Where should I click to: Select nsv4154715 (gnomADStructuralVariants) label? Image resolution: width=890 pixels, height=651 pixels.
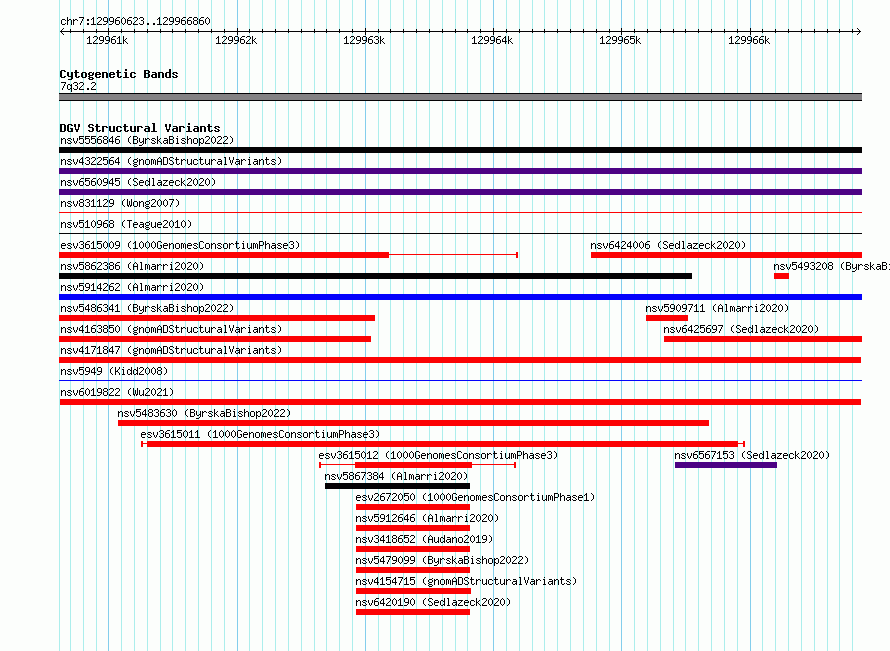coord(466,581)
